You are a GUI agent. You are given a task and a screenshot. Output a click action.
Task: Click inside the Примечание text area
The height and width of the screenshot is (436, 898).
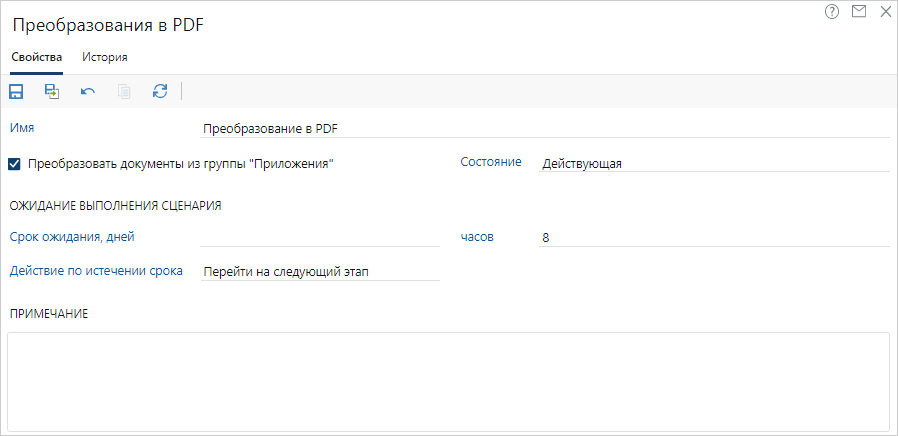click(448, 381)
